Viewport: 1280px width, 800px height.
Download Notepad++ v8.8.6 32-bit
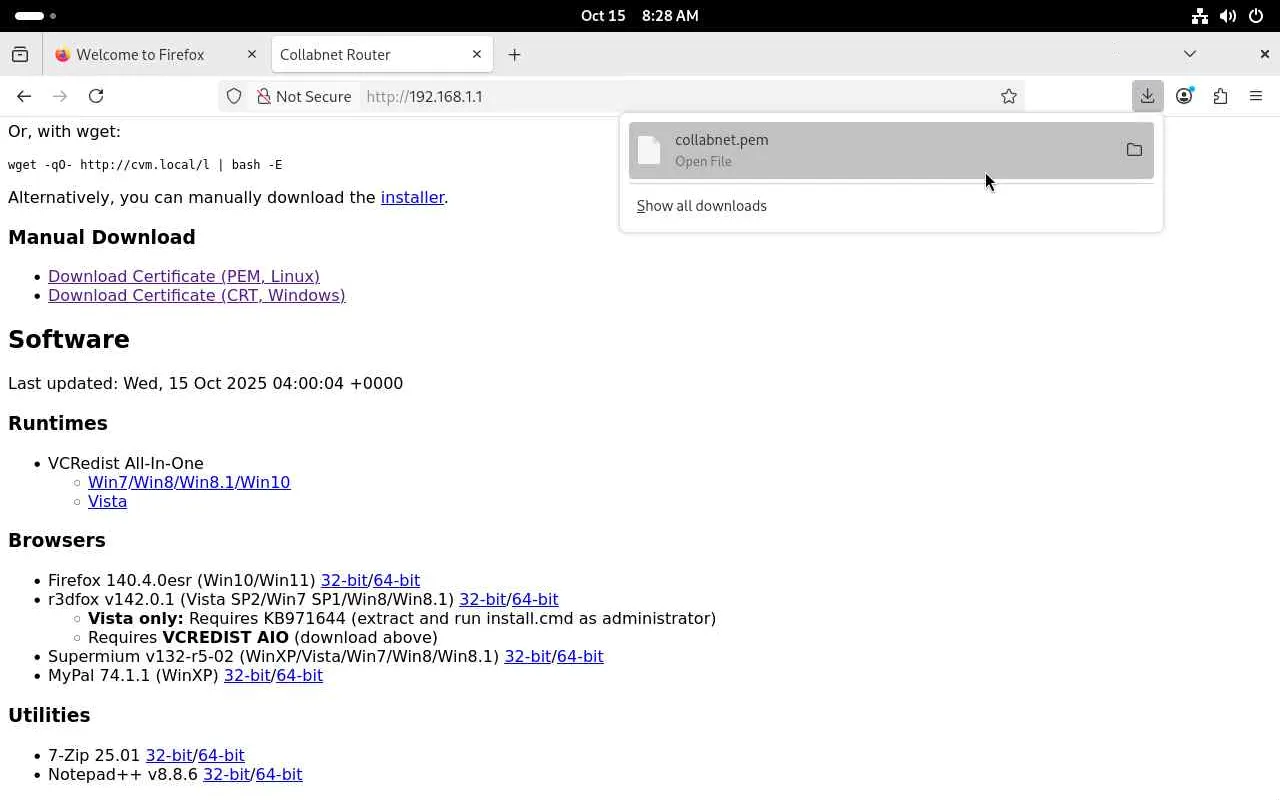click(x=226, y=774)
